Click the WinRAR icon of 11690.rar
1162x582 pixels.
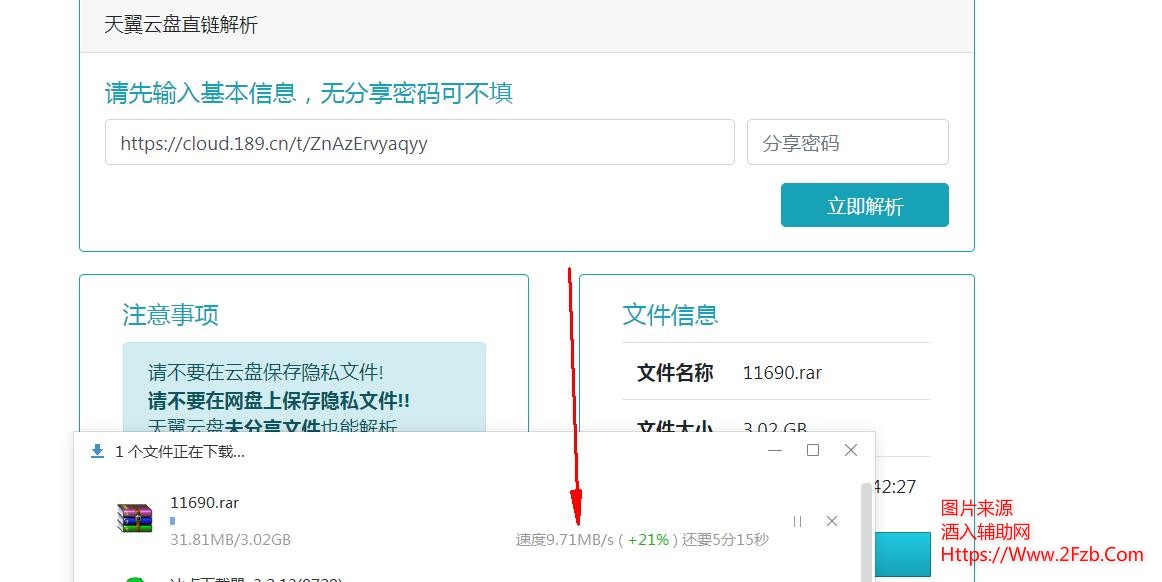pos(135,517)
